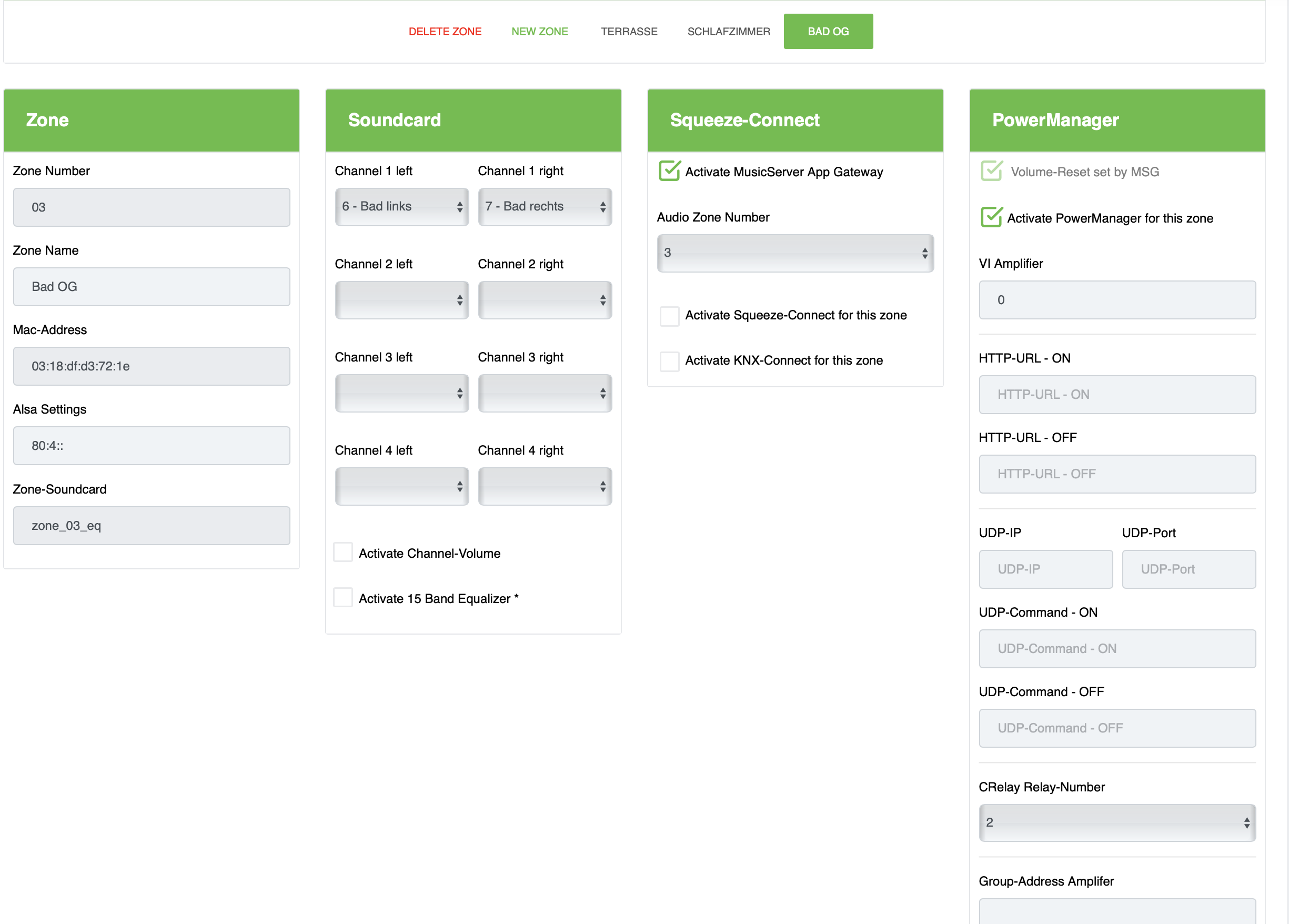Open Channel 1 left dropdown
The image size is (1289, 924).
coord(401,207)
